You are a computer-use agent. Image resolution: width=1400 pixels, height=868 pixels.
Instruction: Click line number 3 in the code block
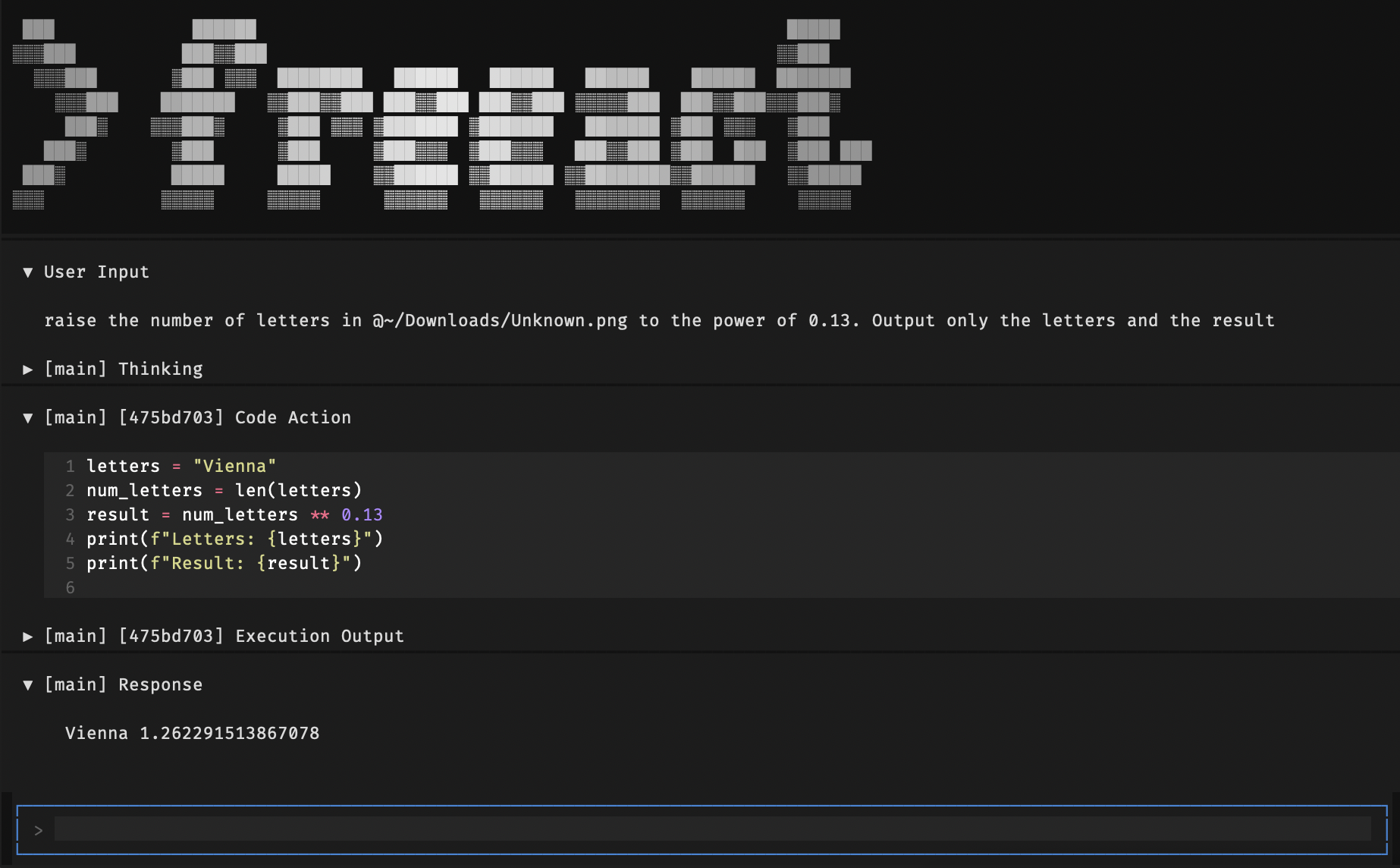(70, 515)
